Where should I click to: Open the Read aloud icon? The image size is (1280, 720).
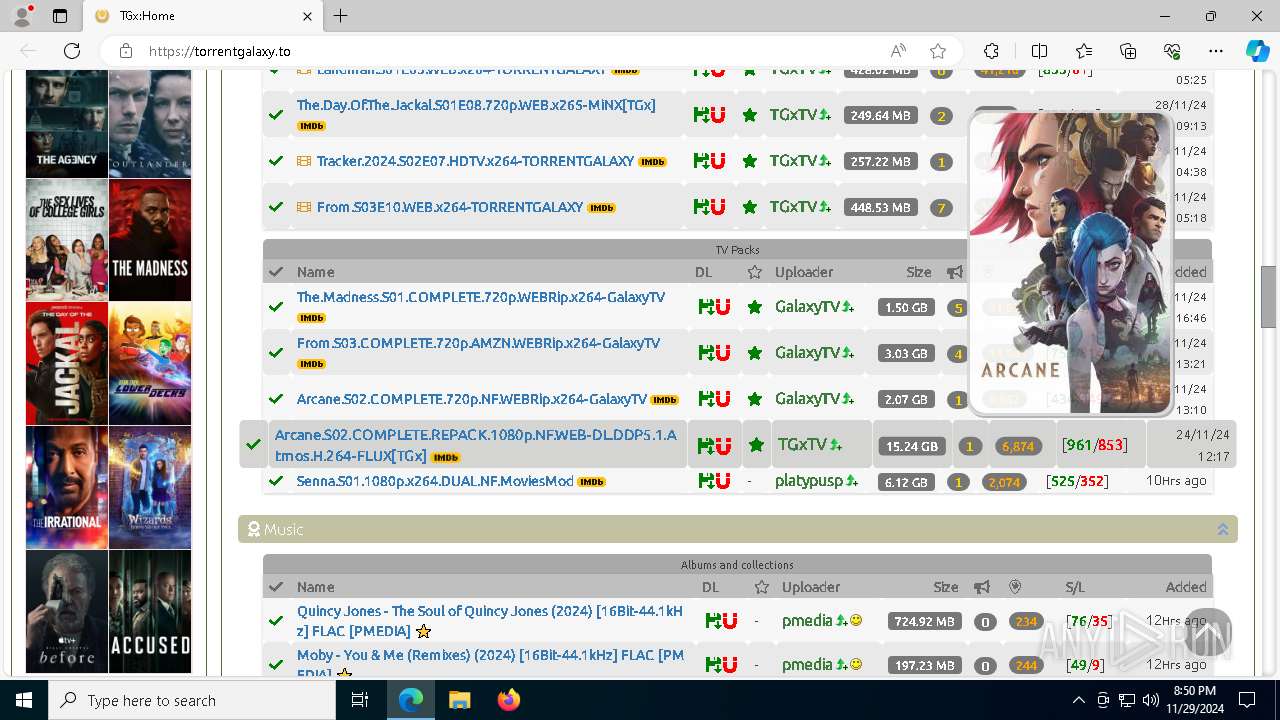point(898,51)
